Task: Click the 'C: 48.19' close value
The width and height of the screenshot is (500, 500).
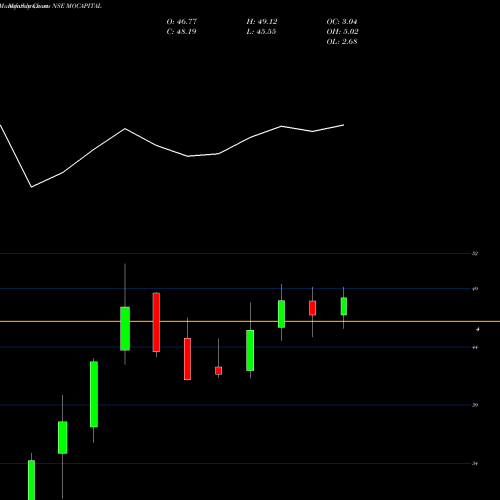Action: (181, 32)
